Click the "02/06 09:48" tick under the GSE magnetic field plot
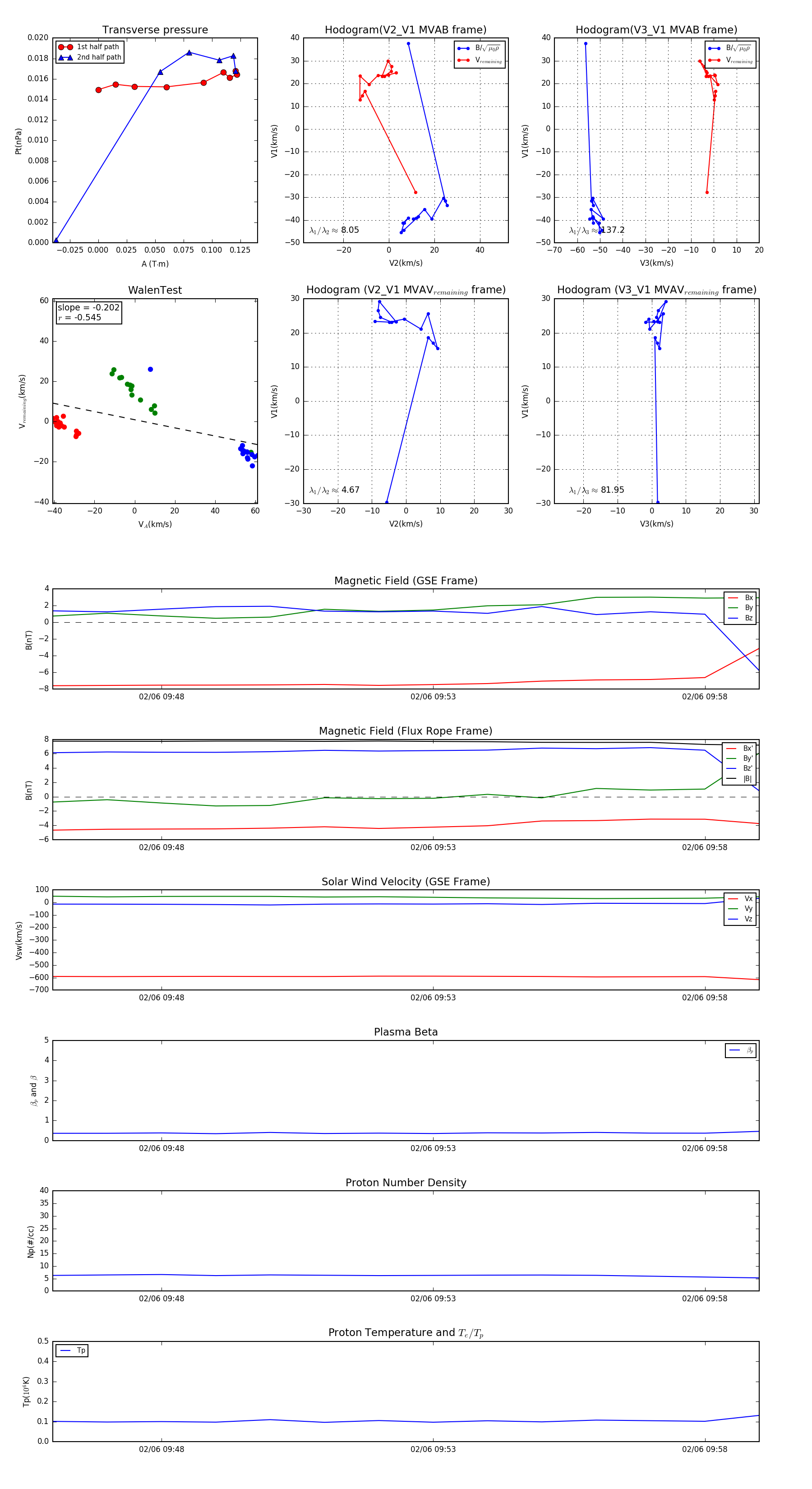This screenshot has width=812, height=1489. tap(161, 697)
